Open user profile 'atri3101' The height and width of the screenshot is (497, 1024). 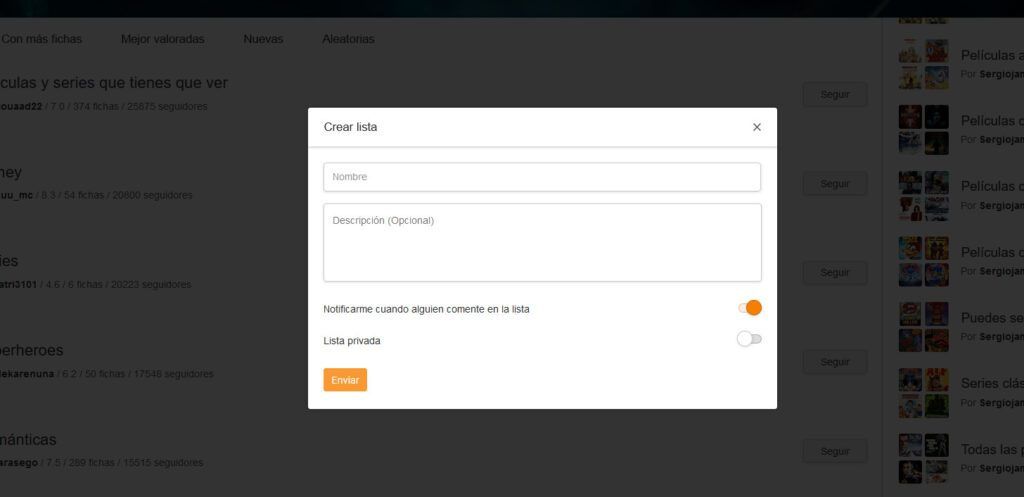pos(18,285)
